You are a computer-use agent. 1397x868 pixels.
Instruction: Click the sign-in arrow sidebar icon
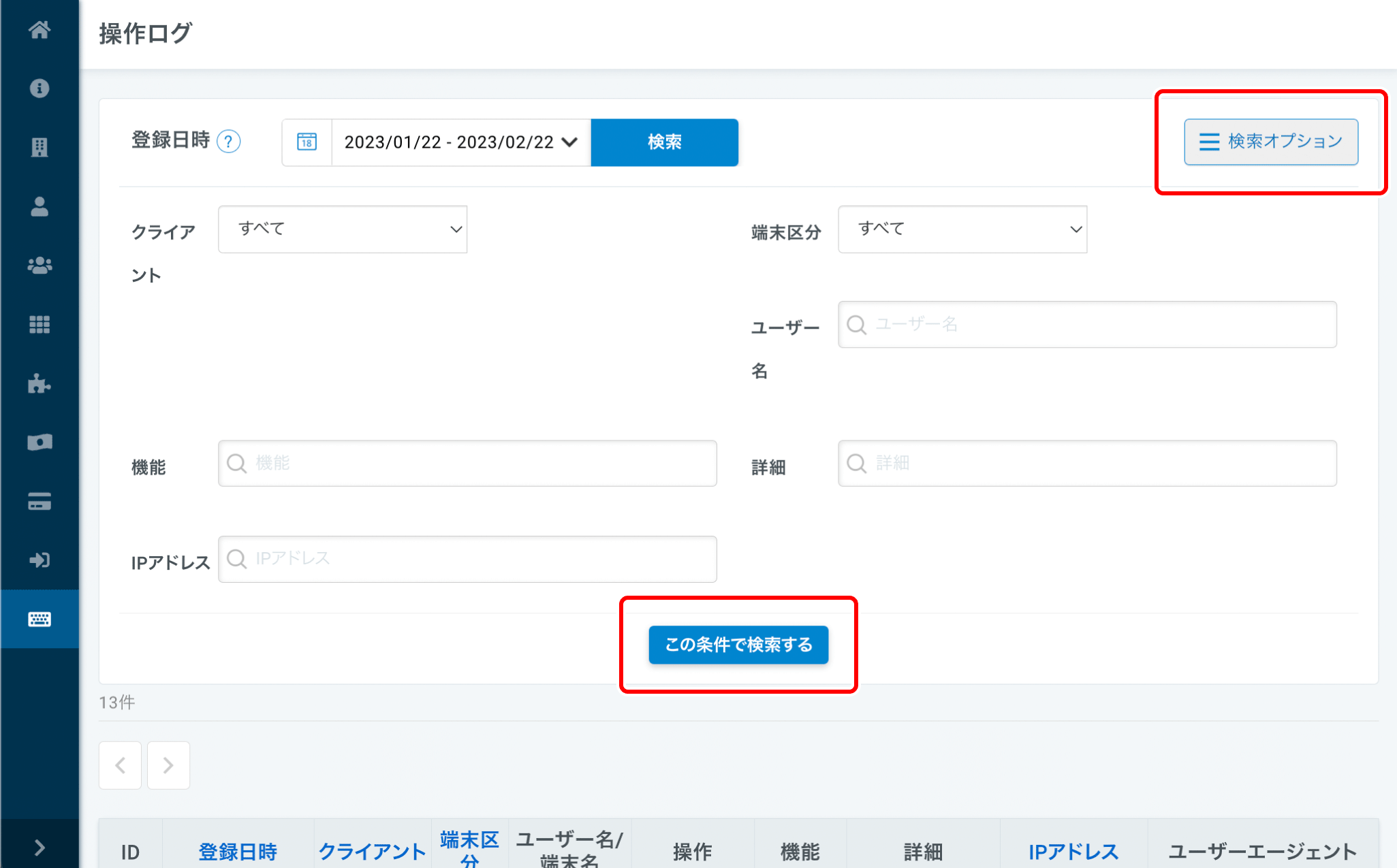pyautogui.click(x=40, y=560)
